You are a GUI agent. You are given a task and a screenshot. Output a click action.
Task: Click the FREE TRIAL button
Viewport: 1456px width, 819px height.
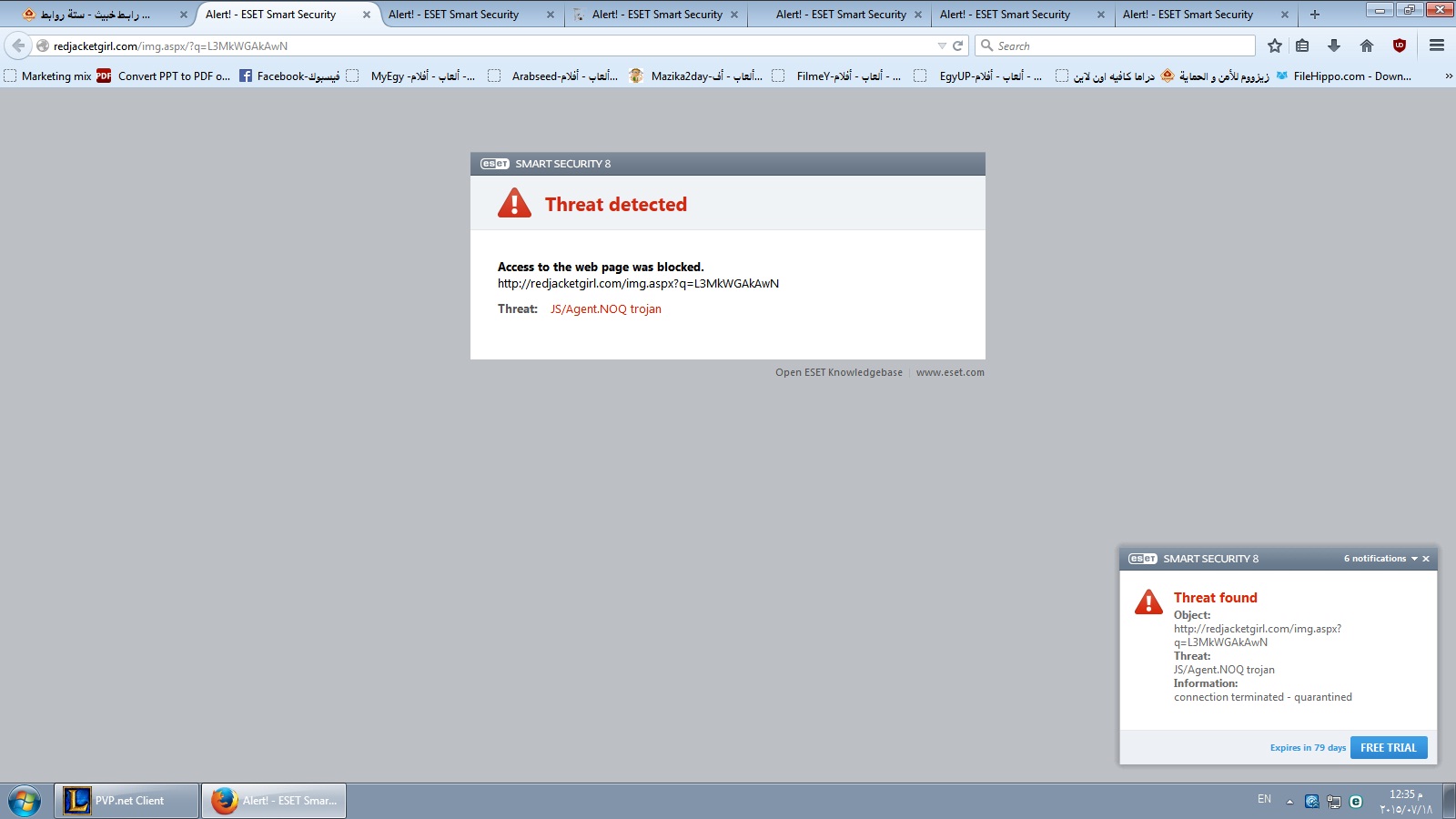1389,747
